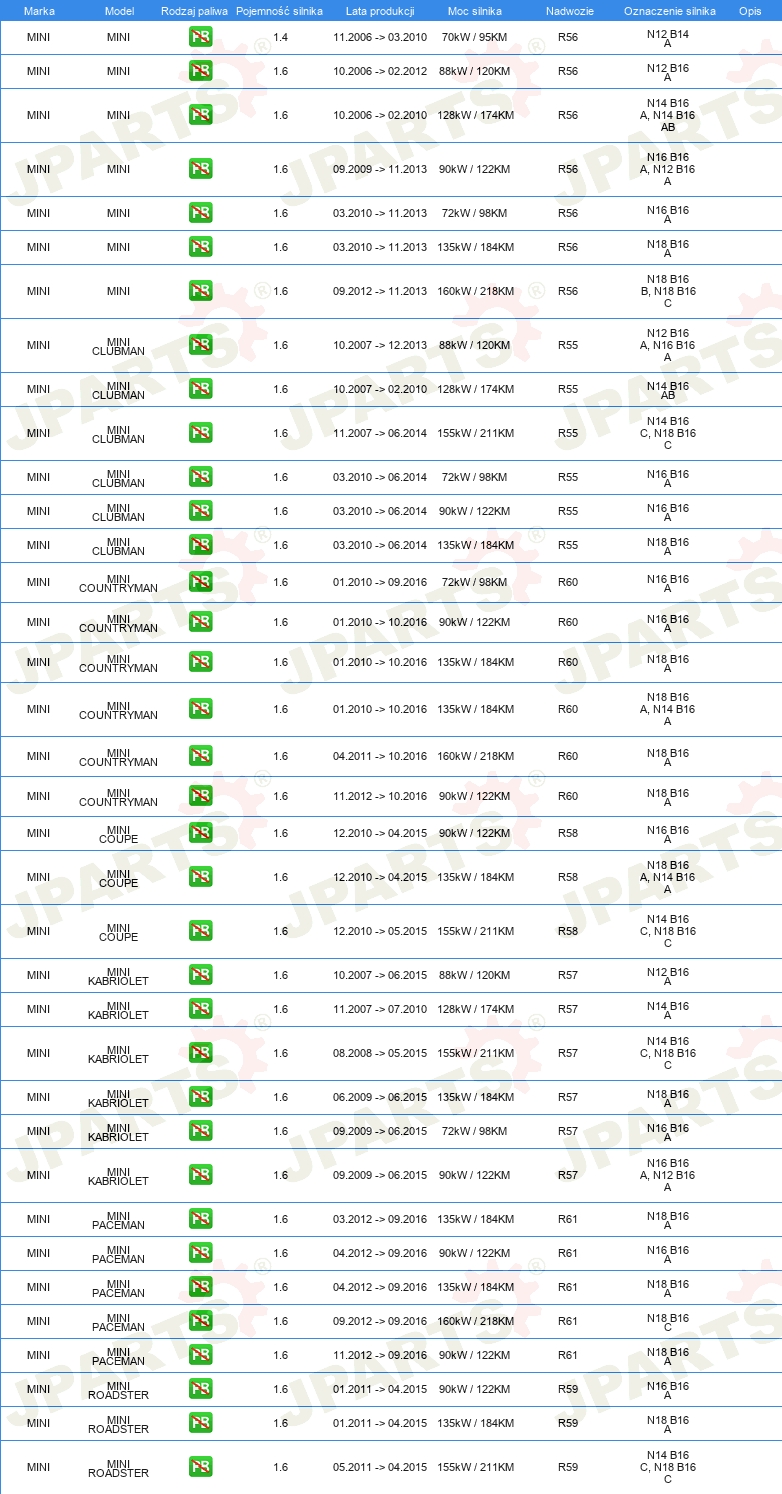Click the Model column header

tap(119, 11)
